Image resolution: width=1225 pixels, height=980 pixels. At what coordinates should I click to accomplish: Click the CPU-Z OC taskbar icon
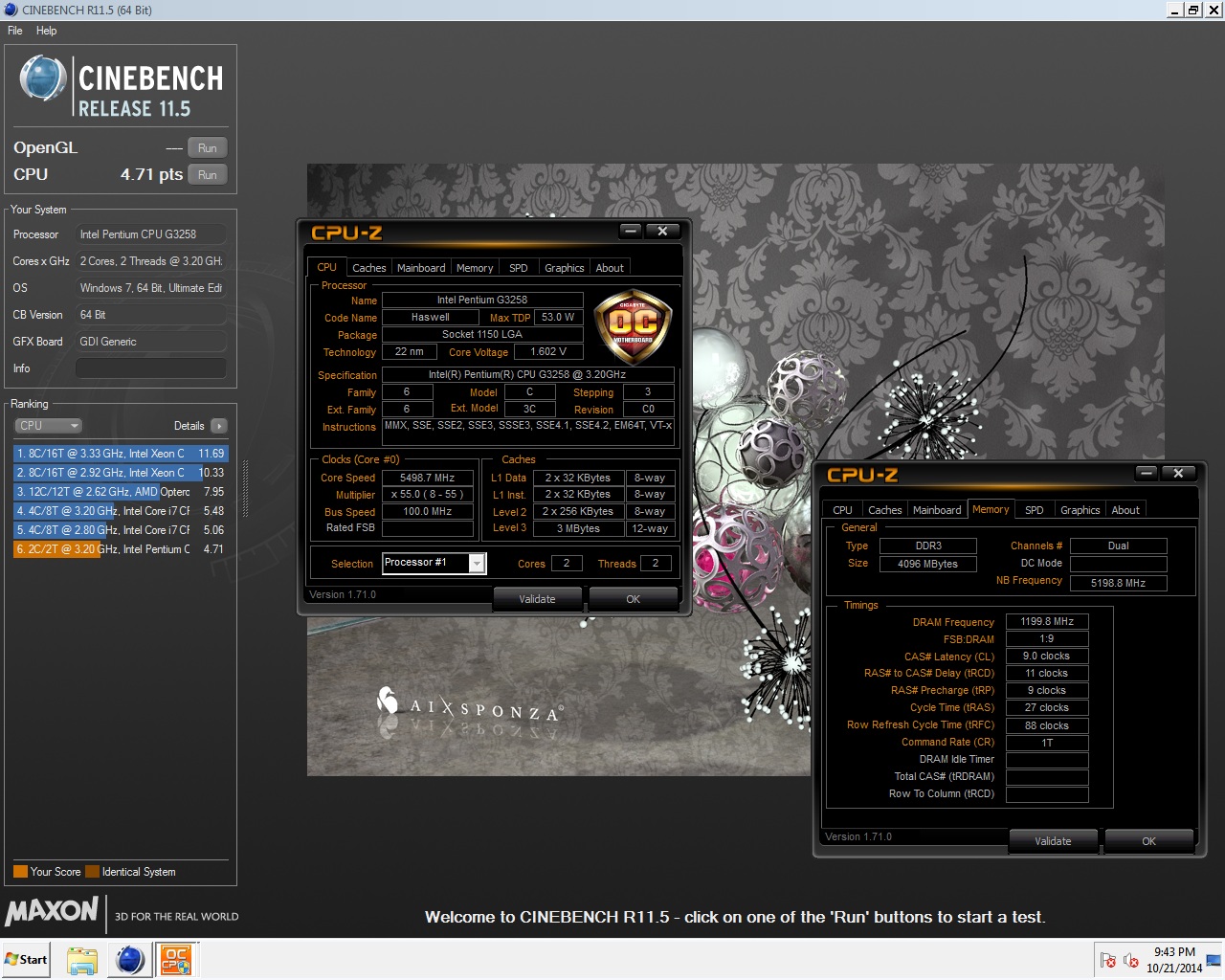coord(176,960)
